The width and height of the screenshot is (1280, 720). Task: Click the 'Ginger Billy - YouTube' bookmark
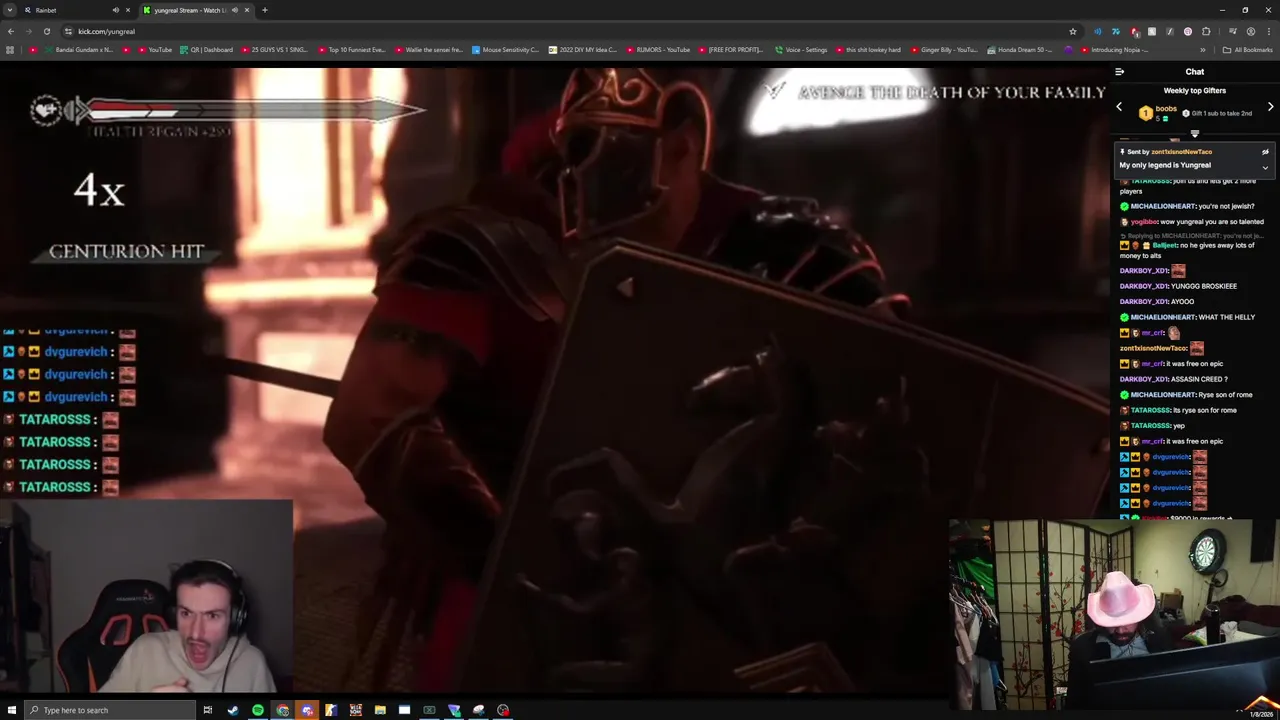946,50
